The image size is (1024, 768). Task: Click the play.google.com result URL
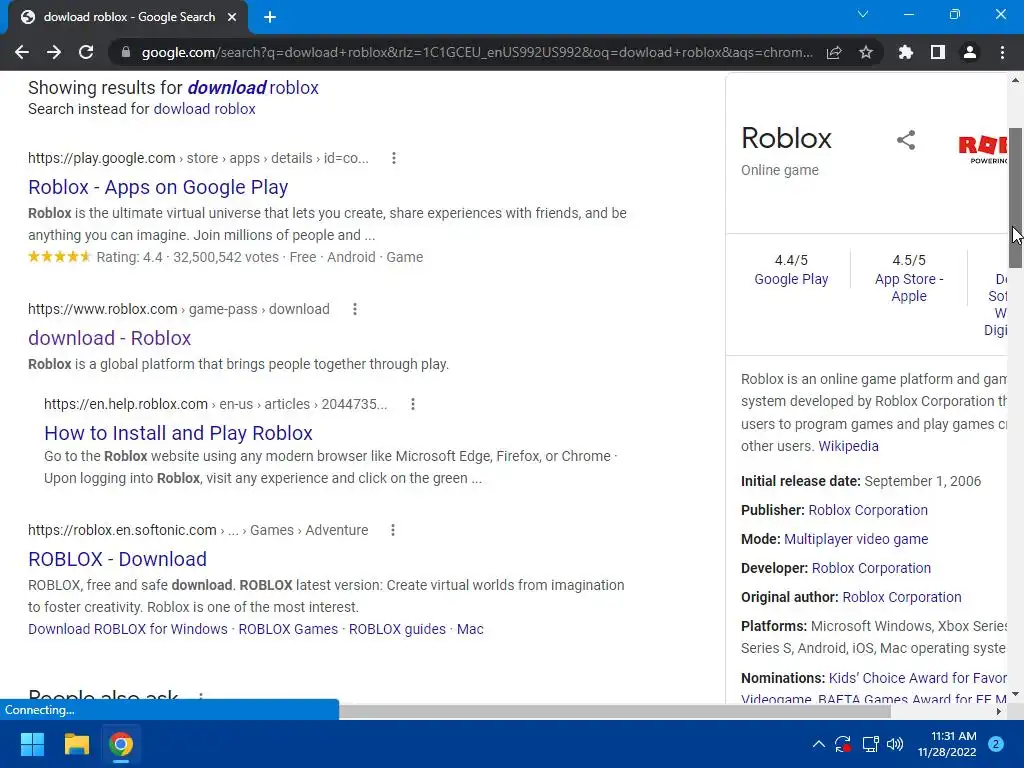198,158
